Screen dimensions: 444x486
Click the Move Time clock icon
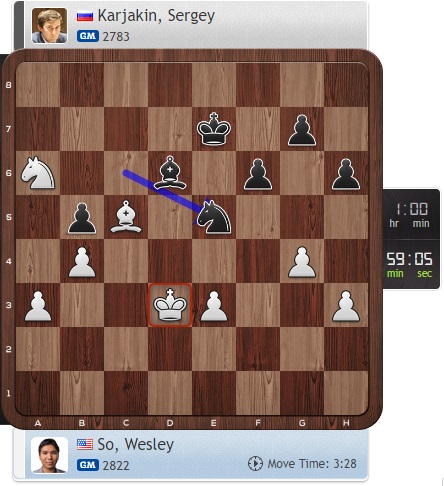click(x=255, y=464)
